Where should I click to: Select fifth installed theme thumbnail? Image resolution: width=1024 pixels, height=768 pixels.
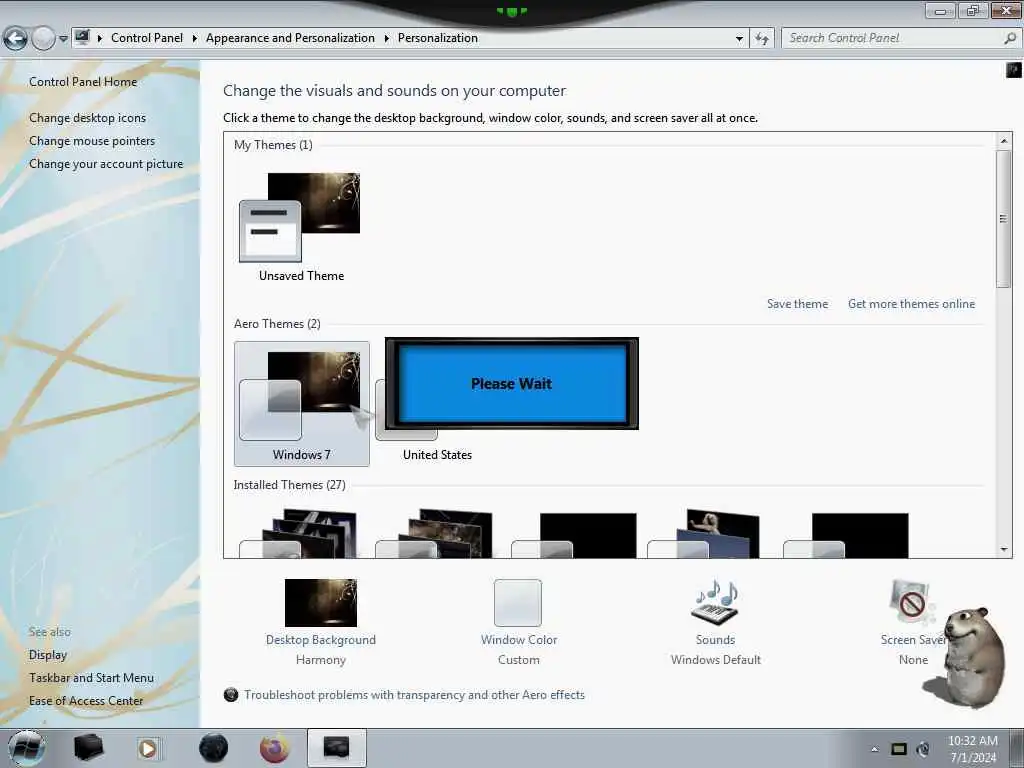click(846, 536)
